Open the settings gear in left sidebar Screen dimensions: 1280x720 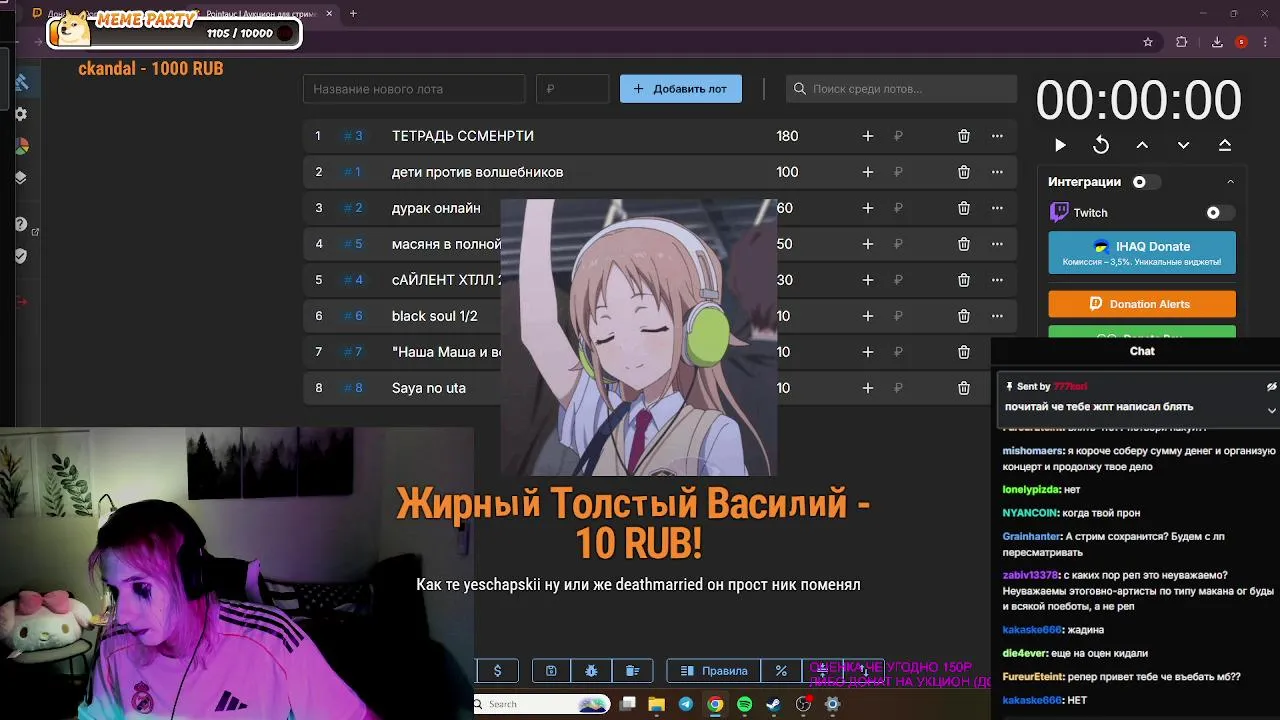click(21, 114)
